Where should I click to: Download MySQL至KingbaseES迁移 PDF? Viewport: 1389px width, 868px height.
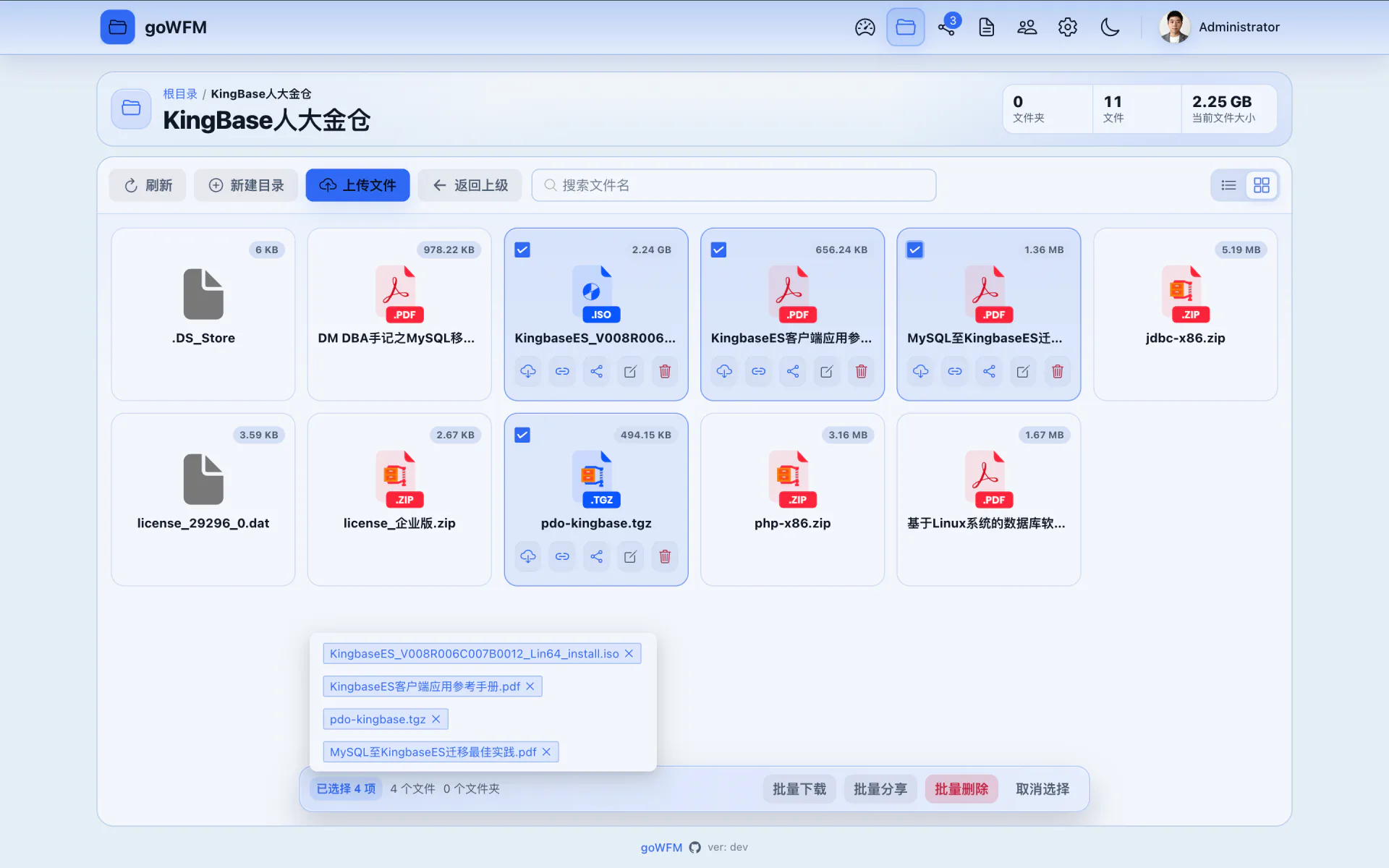920,372
